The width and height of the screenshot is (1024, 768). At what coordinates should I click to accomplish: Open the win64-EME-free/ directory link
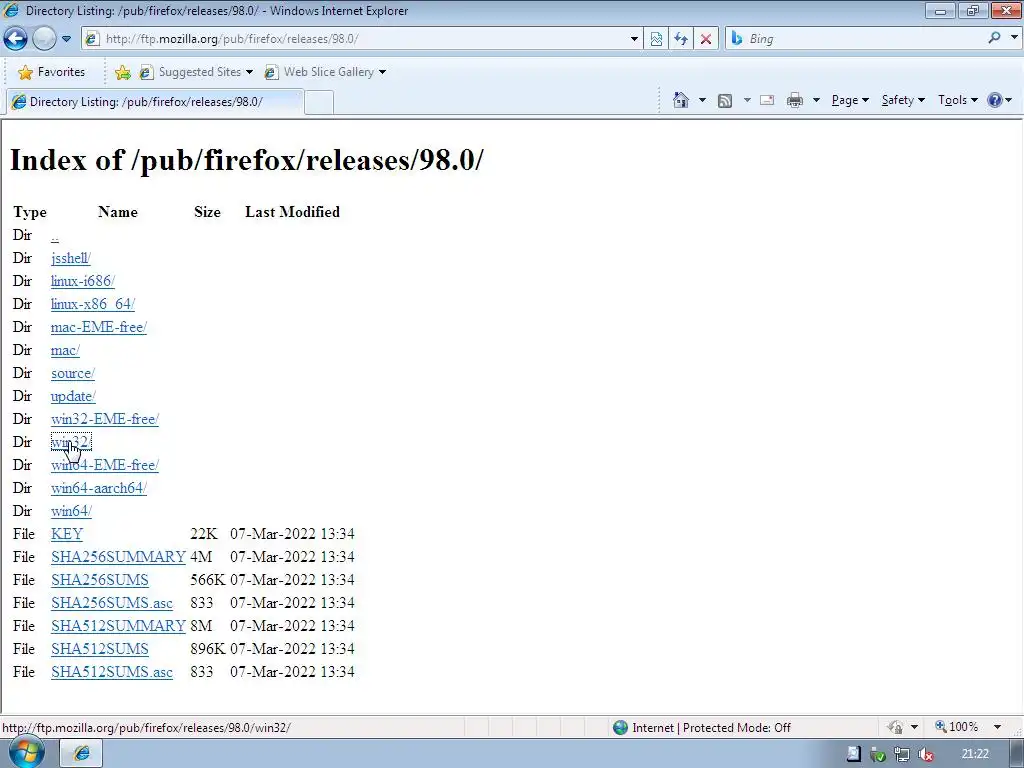pyautogui.click(x=104, y=465)
